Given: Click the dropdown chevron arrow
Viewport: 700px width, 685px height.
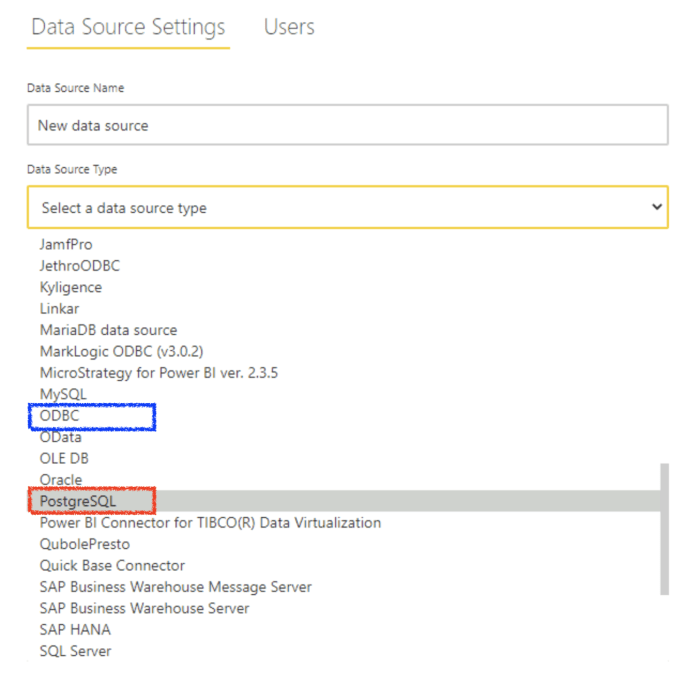Looking at the screenshot, I should tap(656, 207).
